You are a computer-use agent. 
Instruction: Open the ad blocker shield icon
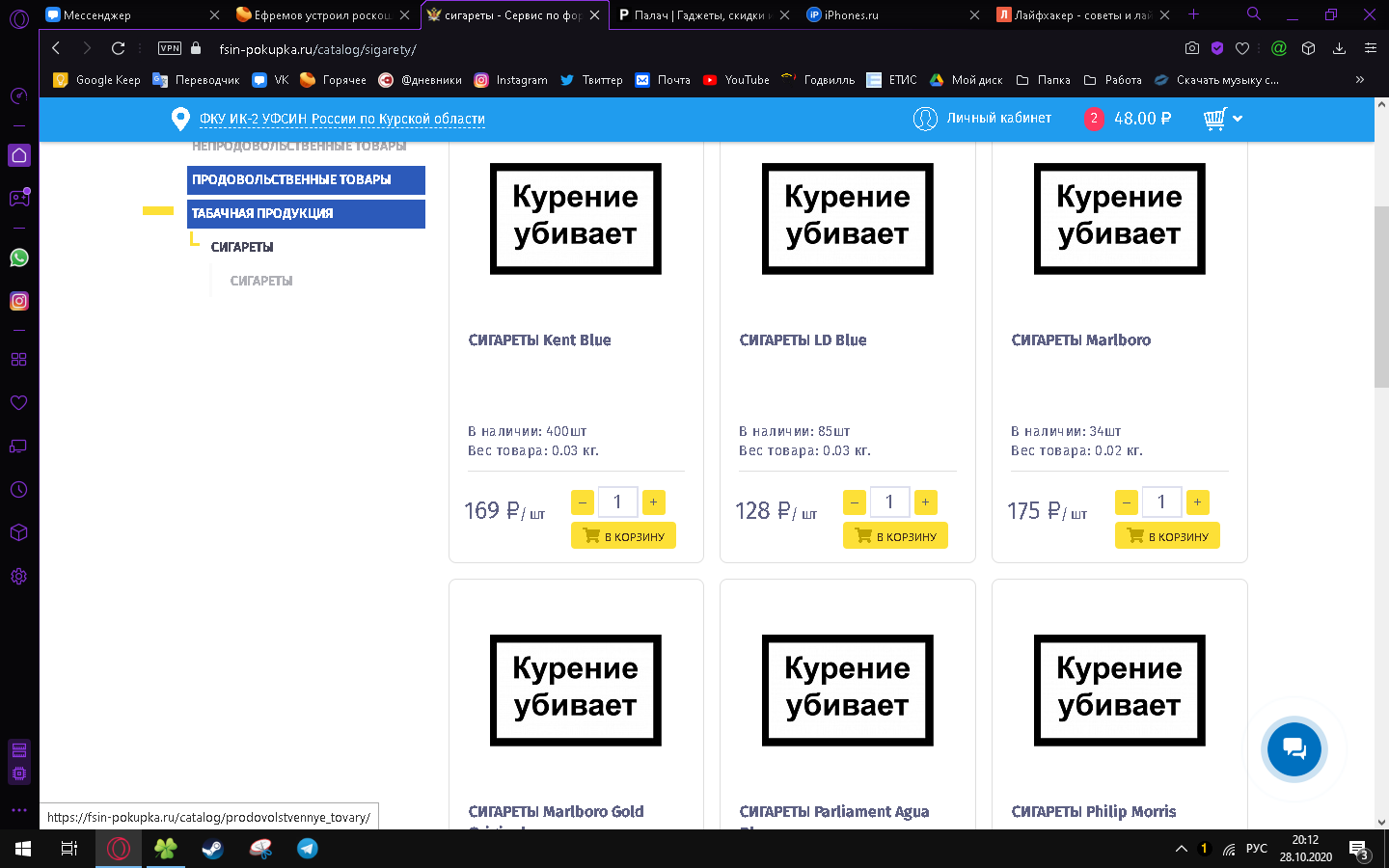tap(1217, 48)
